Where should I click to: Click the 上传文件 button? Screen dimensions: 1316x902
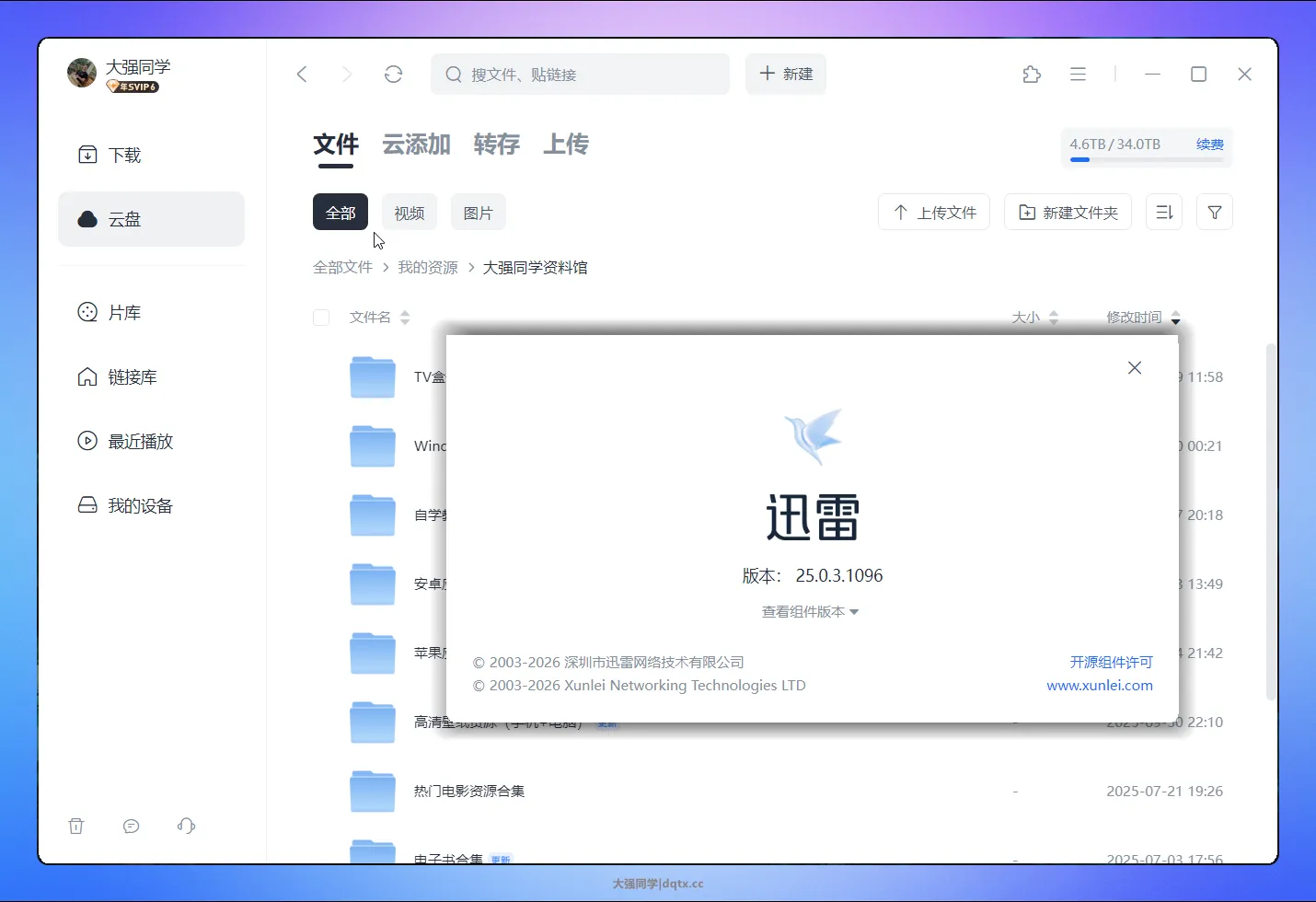pyautogui.click(x=934, y=213)
